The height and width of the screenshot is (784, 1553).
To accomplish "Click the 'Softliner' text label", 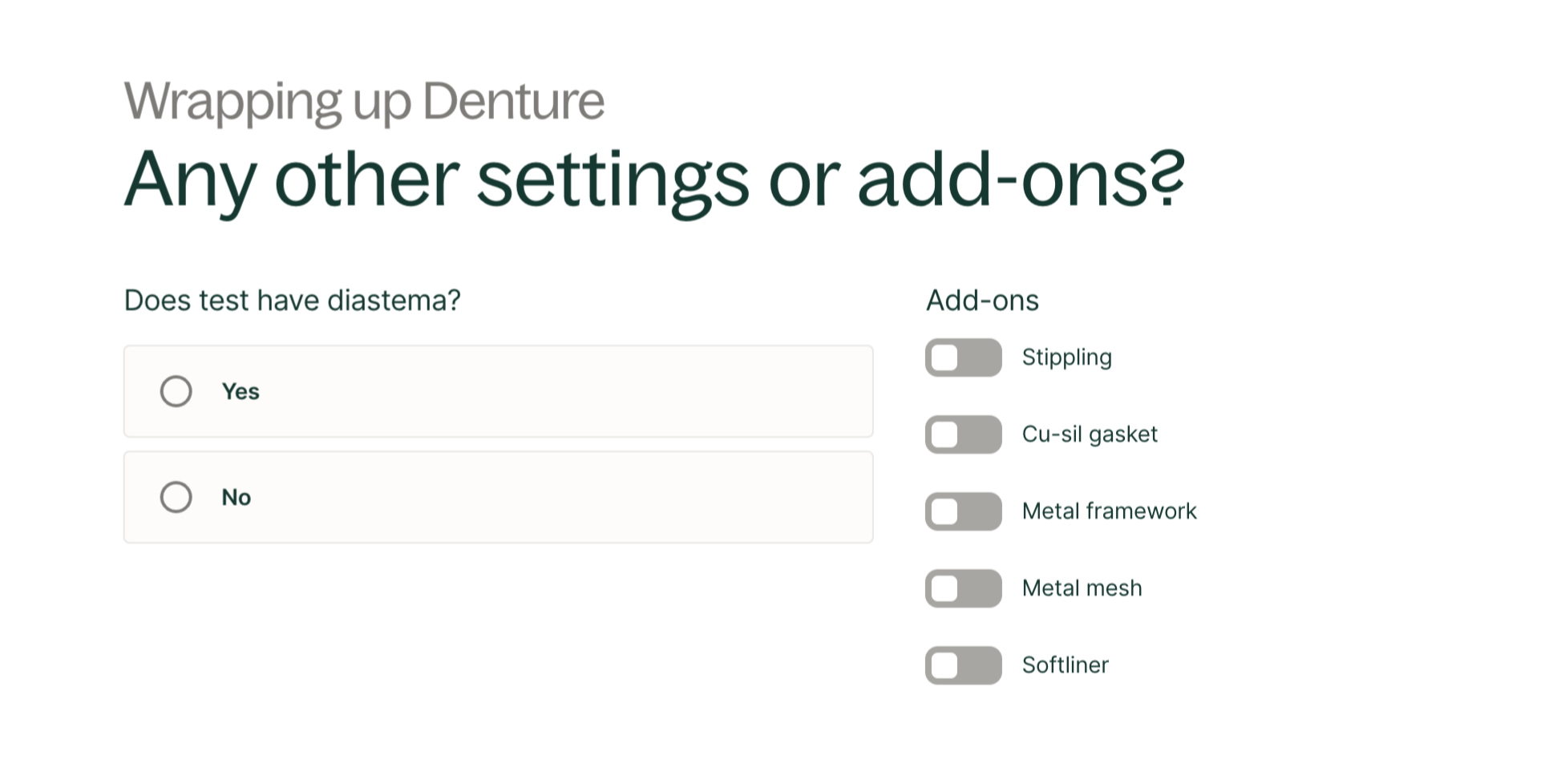I will coord(1065,665).
